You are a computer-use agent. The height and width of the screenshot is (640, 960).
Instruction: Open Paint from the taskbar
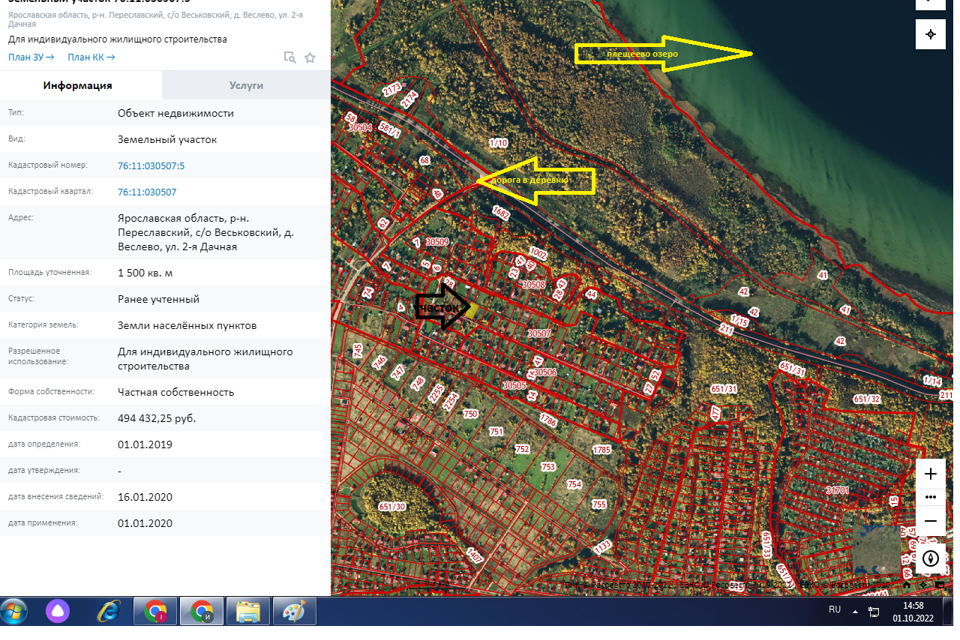pos(294,610)
